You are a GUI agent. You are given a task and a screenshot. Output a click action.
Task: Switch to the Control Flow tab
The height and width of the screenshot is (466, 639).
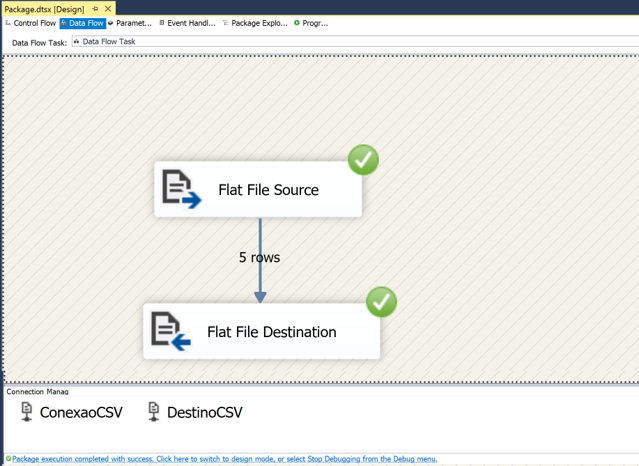(31, 23)
